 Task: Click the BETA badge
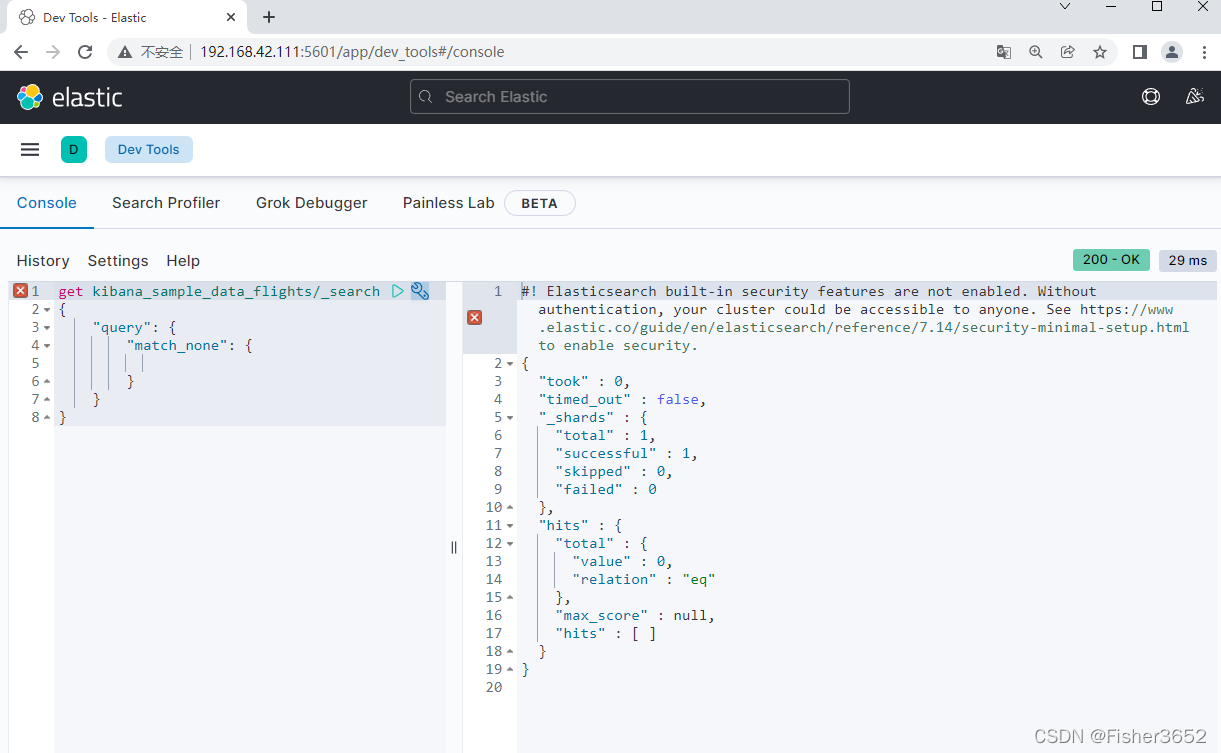(539, 203)
